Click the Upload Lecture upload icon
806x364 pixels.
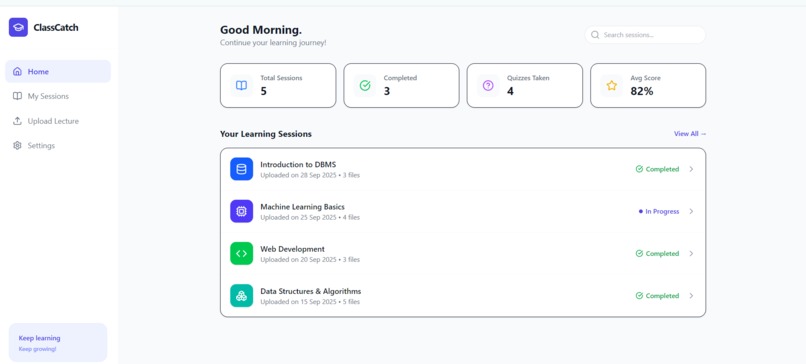[17, 121]
